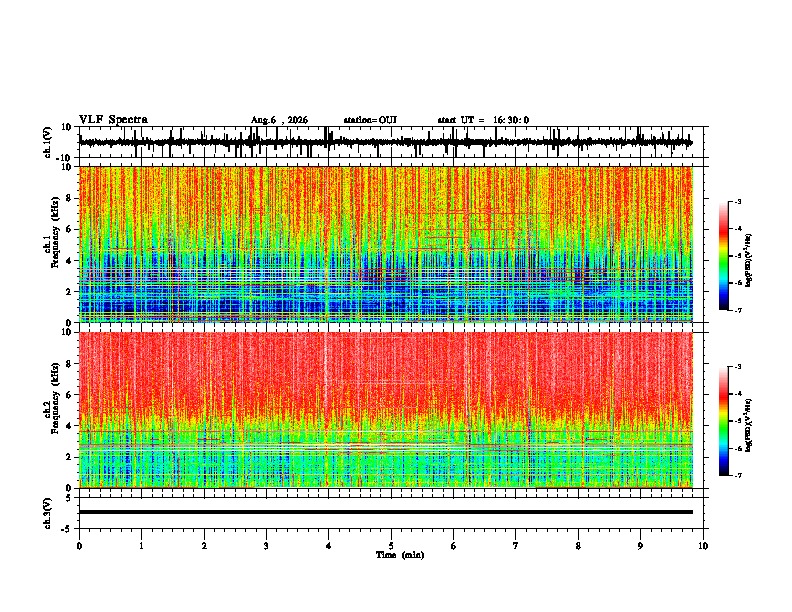Image resolution: width=792 pixels, height=612 pixels.
Task: Click time axis tick label '4'
Action: [329, 546]
